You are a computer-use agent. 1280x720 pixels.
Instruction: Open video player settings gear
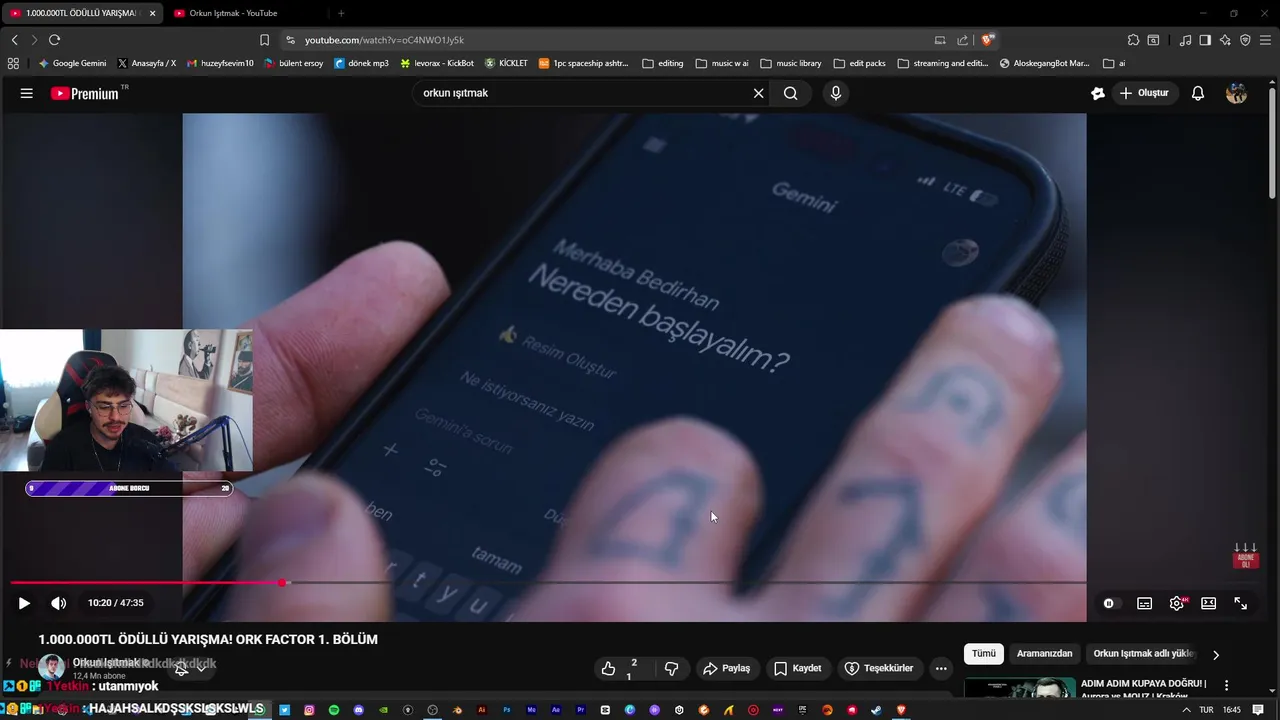1177,603
